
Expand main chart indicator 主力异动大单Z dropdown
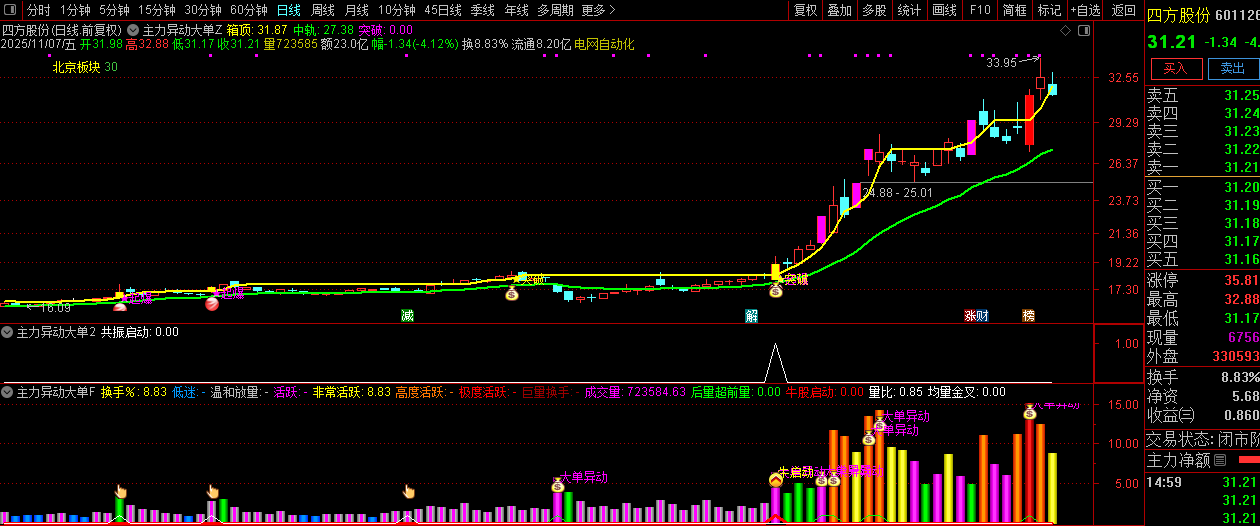(x=133, y=30)
